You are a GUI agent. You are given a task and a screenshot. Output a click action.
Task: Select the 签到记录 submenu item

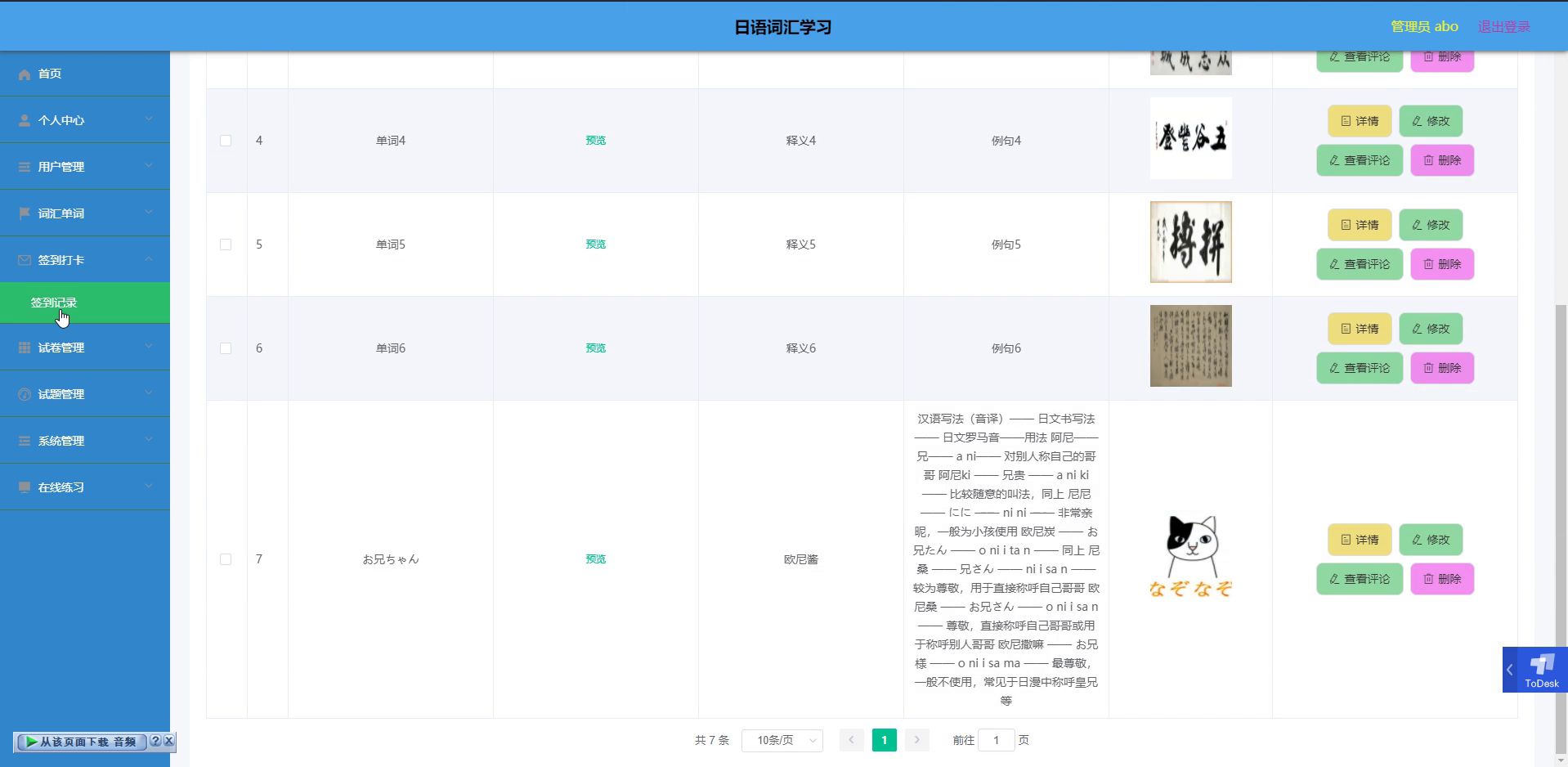click(x=85, y=303)
